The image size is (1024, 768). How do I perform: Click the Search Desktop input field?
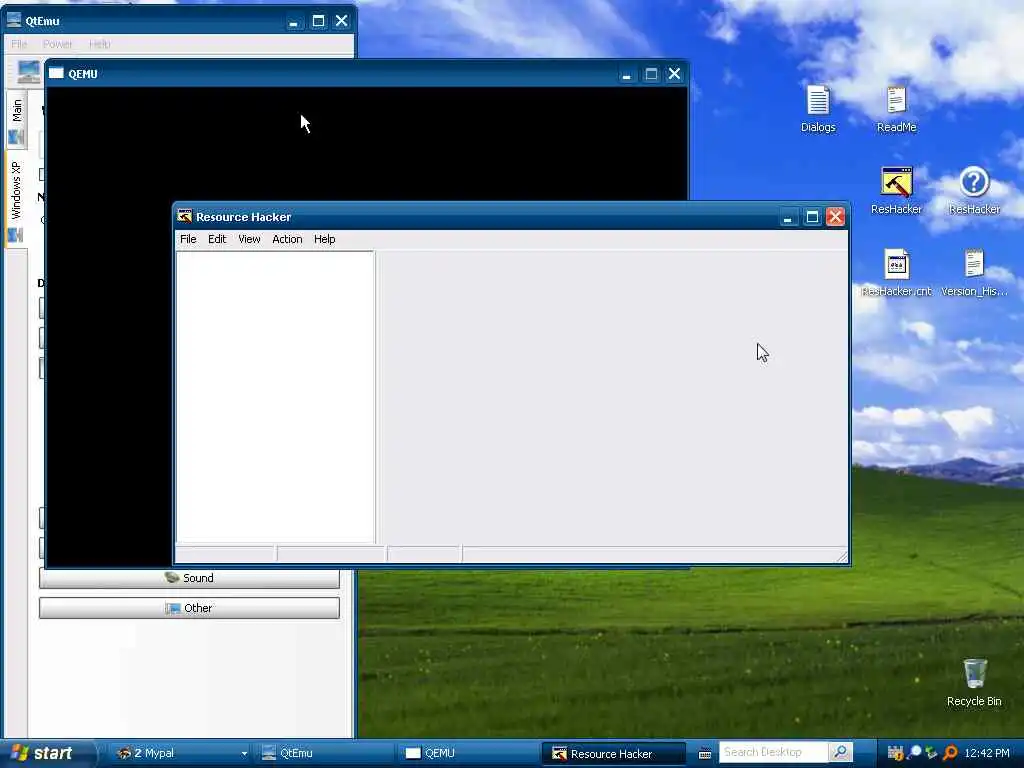pos(774,752)
